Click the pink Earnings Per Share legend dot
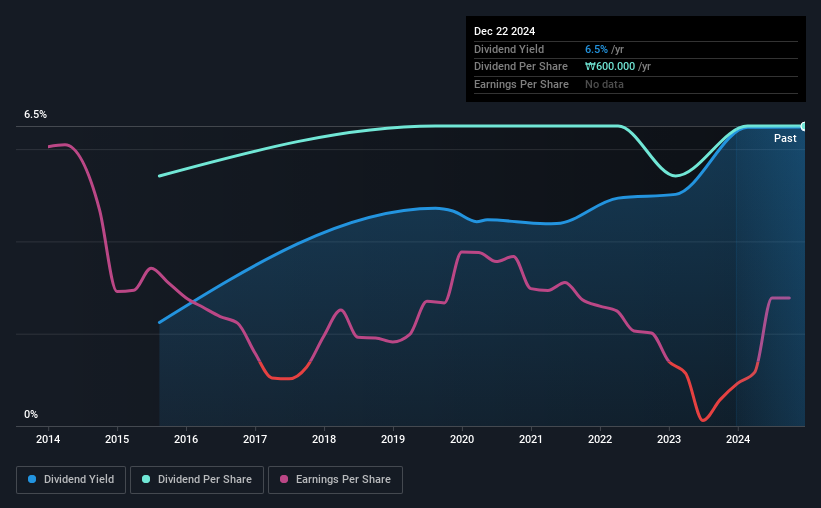This screenshot has width=821, height=508. [284, 479]
